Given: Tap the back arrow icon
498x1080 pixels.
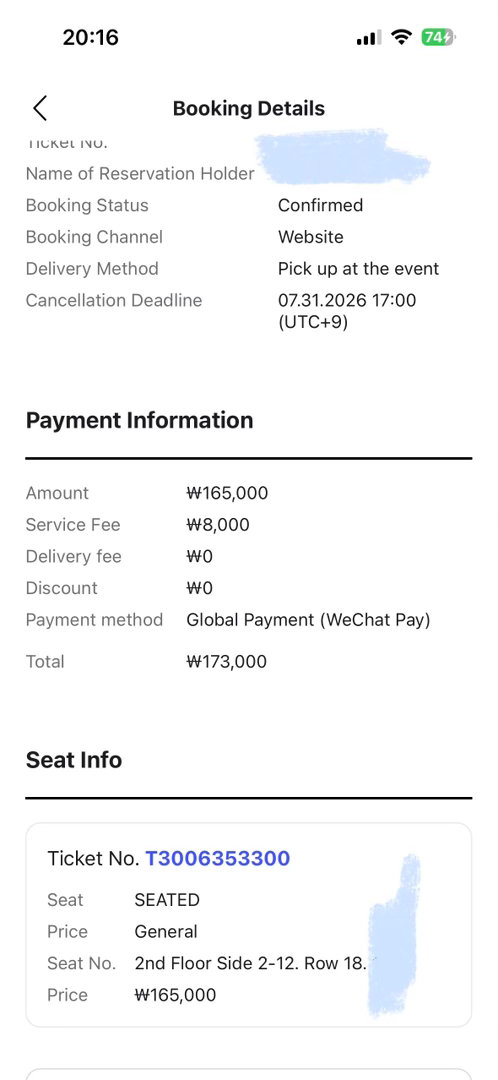Looking at the screenshot, I should tap(40, 108).
